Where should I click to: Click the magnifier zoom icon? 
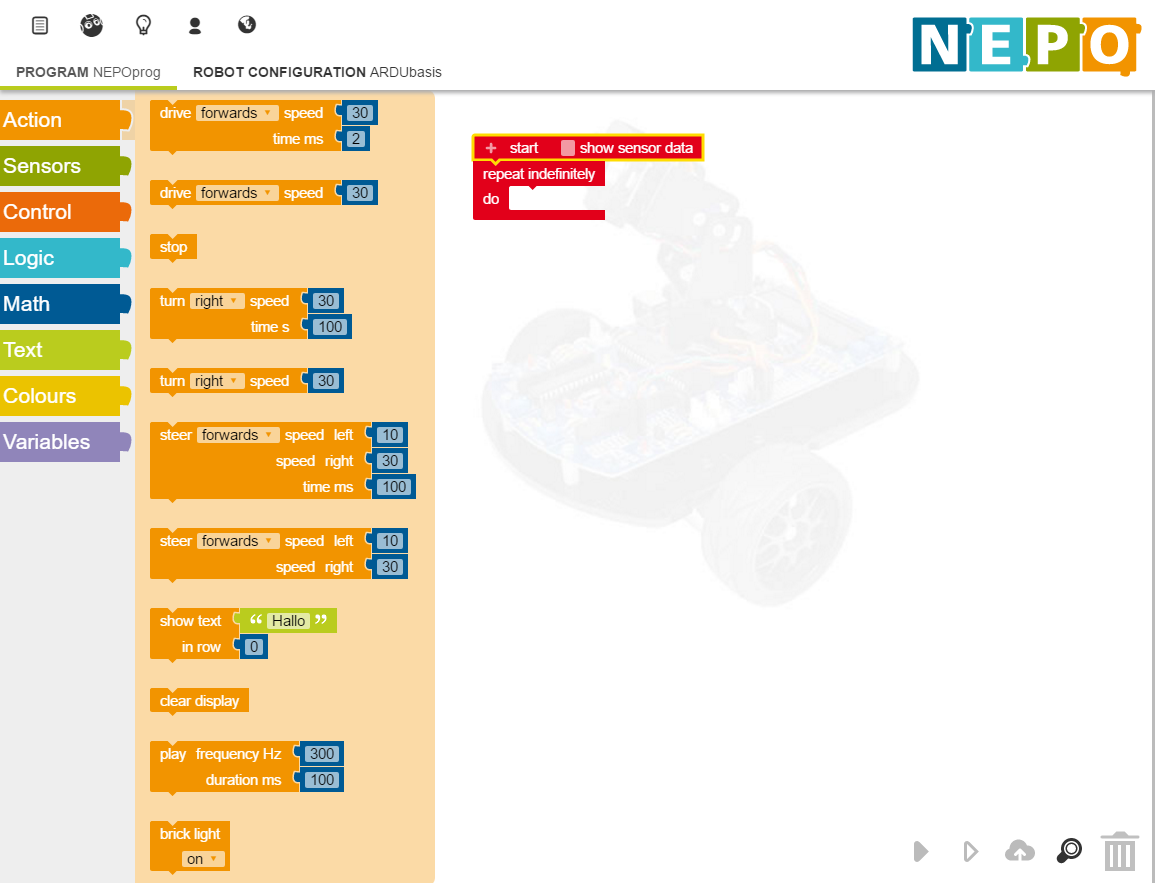click(x=1069, y=851)
